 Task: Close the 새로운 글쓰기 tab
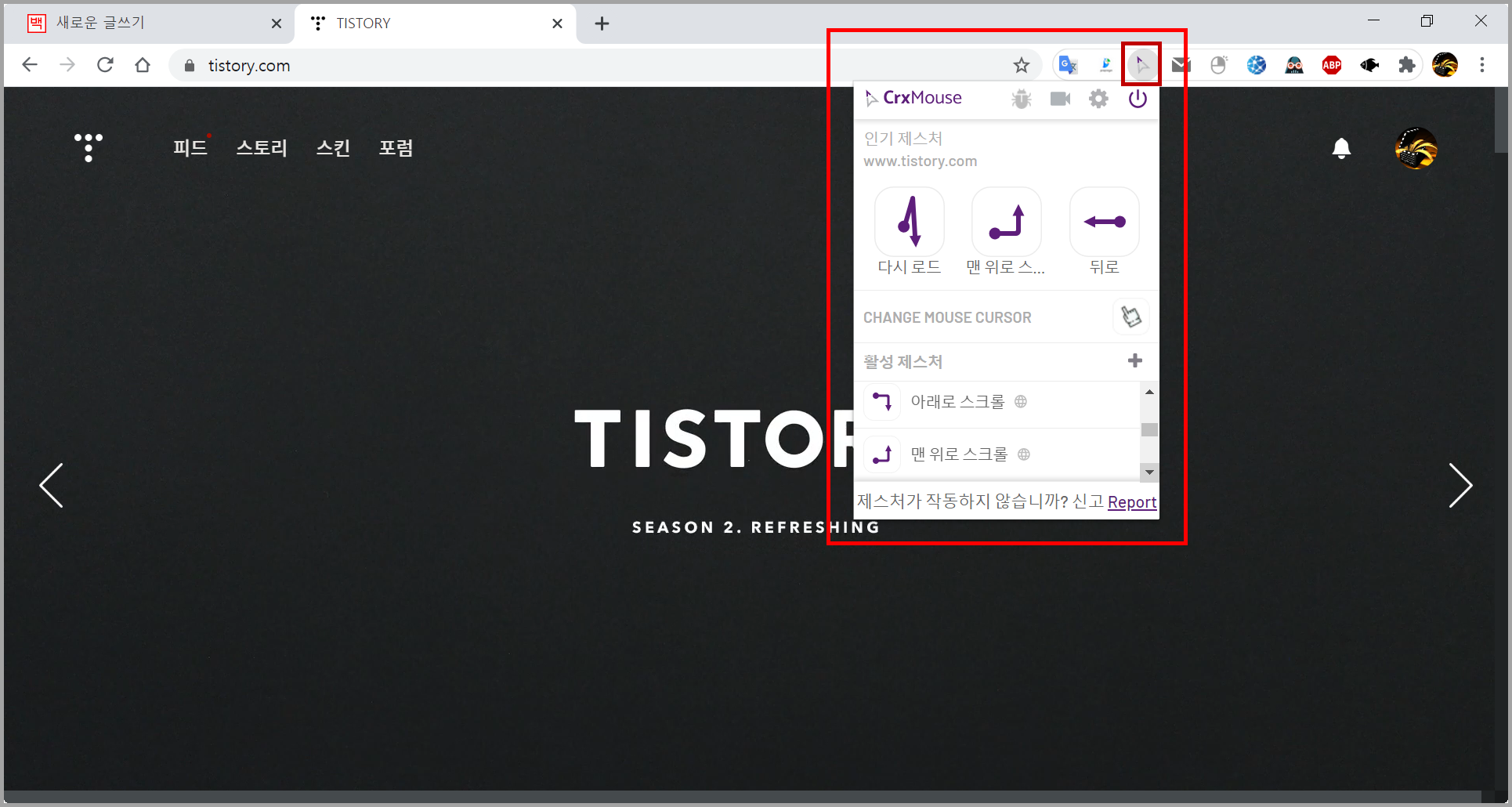click(276, 24)
